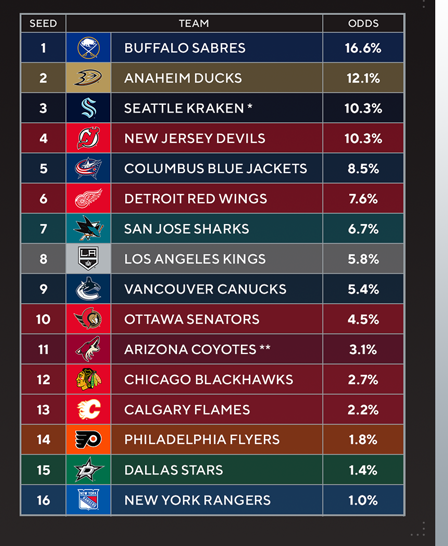Click the New York Rangers logo
Screen dimensions: 448x546
(88, 500)
